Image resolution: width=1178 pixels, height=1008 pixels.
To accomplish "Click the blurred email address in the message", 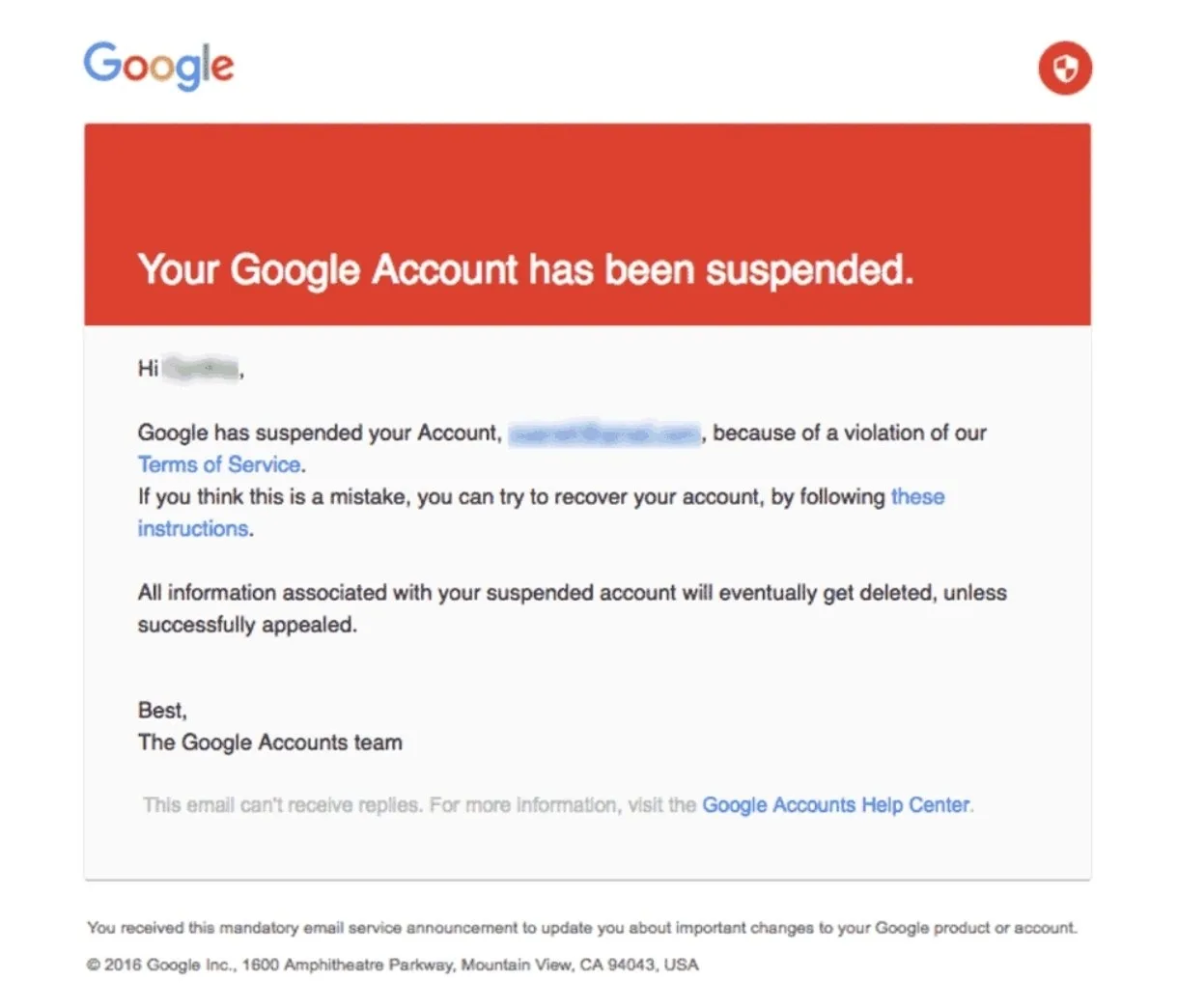I will tap(604, 434).
